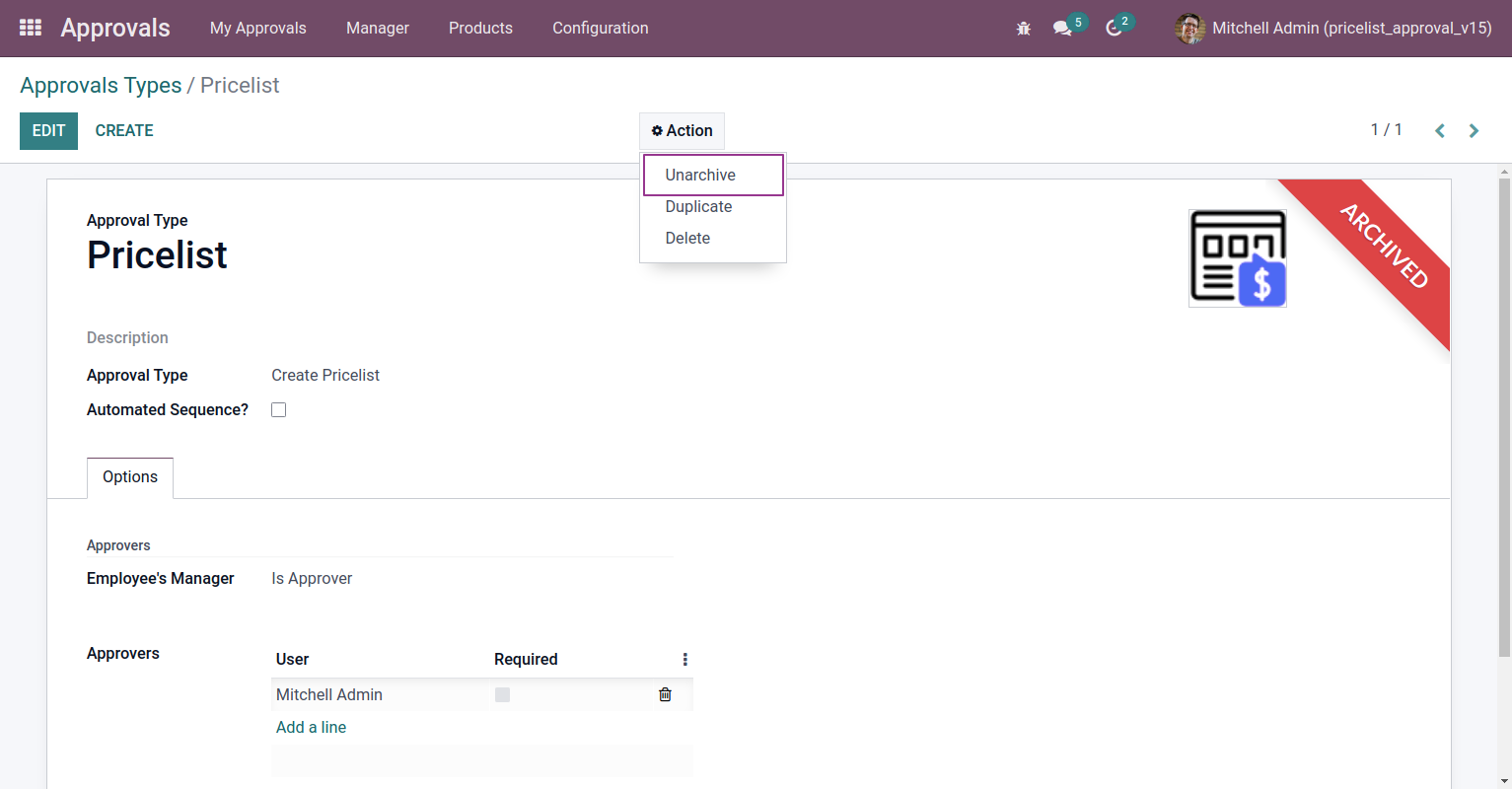The width and height of the screenshot is (1512, 789).
Task: Open My Approvals menu
Action: tap(258, 28)
